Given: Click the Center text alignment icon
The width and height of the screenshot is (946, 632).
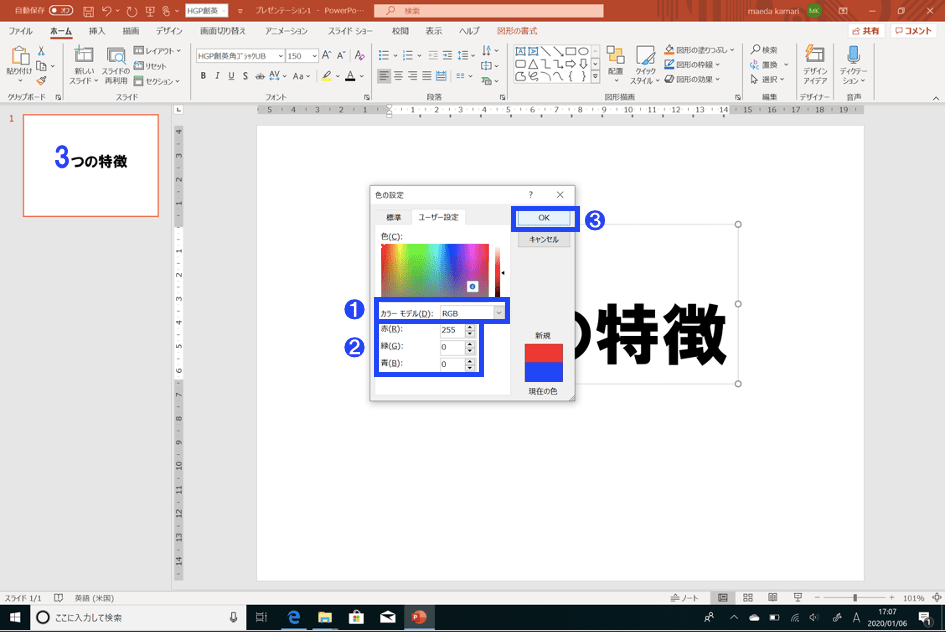Looking at the screenshot, I should click(398, 76).
